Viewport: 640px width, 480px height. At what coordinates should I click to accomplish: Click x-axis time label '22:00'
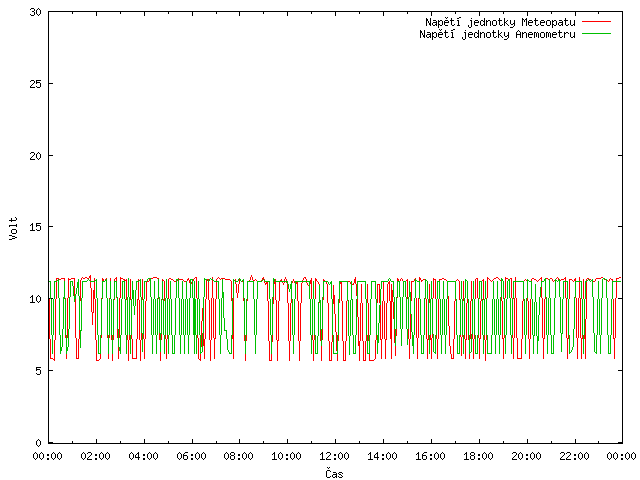coord(574,456)
